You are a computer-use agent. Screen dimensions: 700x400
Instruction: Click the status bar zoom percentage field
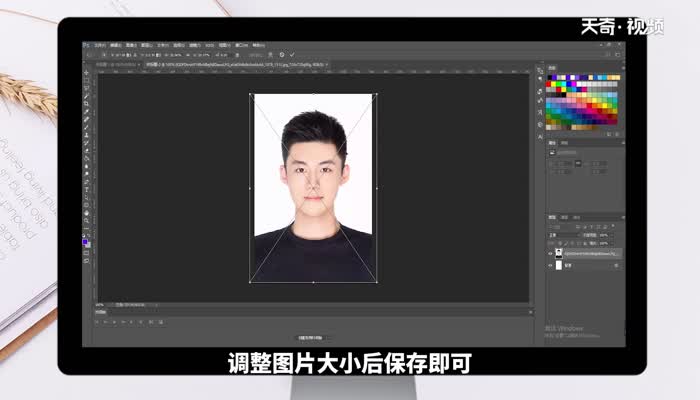point(100,305)
